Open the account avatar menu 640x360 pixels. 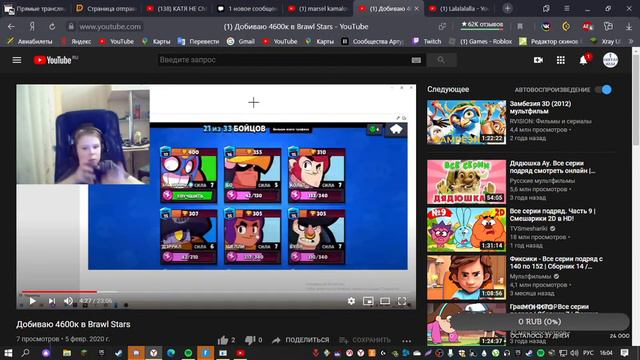coord(610,60)
